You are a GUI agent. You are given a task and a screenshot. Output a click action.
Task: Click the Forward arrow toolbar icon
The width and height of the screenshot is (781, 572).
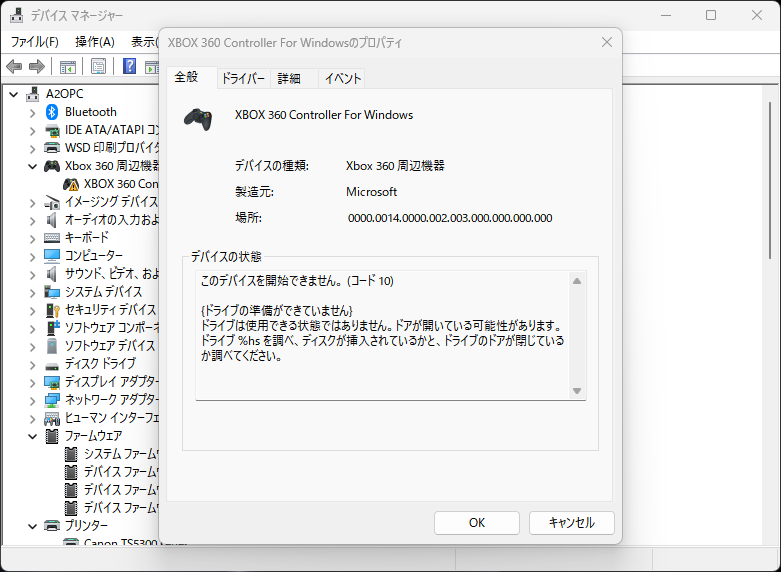pos(37,66)
